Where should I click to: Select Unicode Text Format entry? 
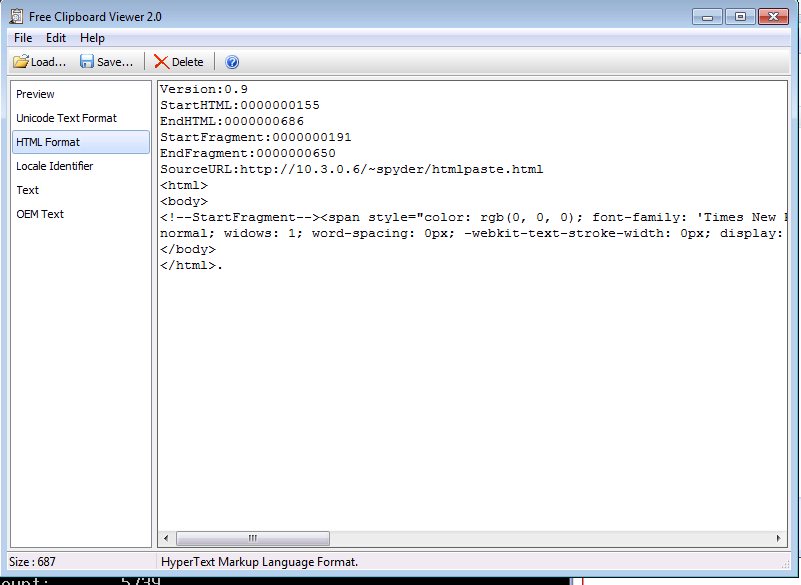click(x=81, y=118)
